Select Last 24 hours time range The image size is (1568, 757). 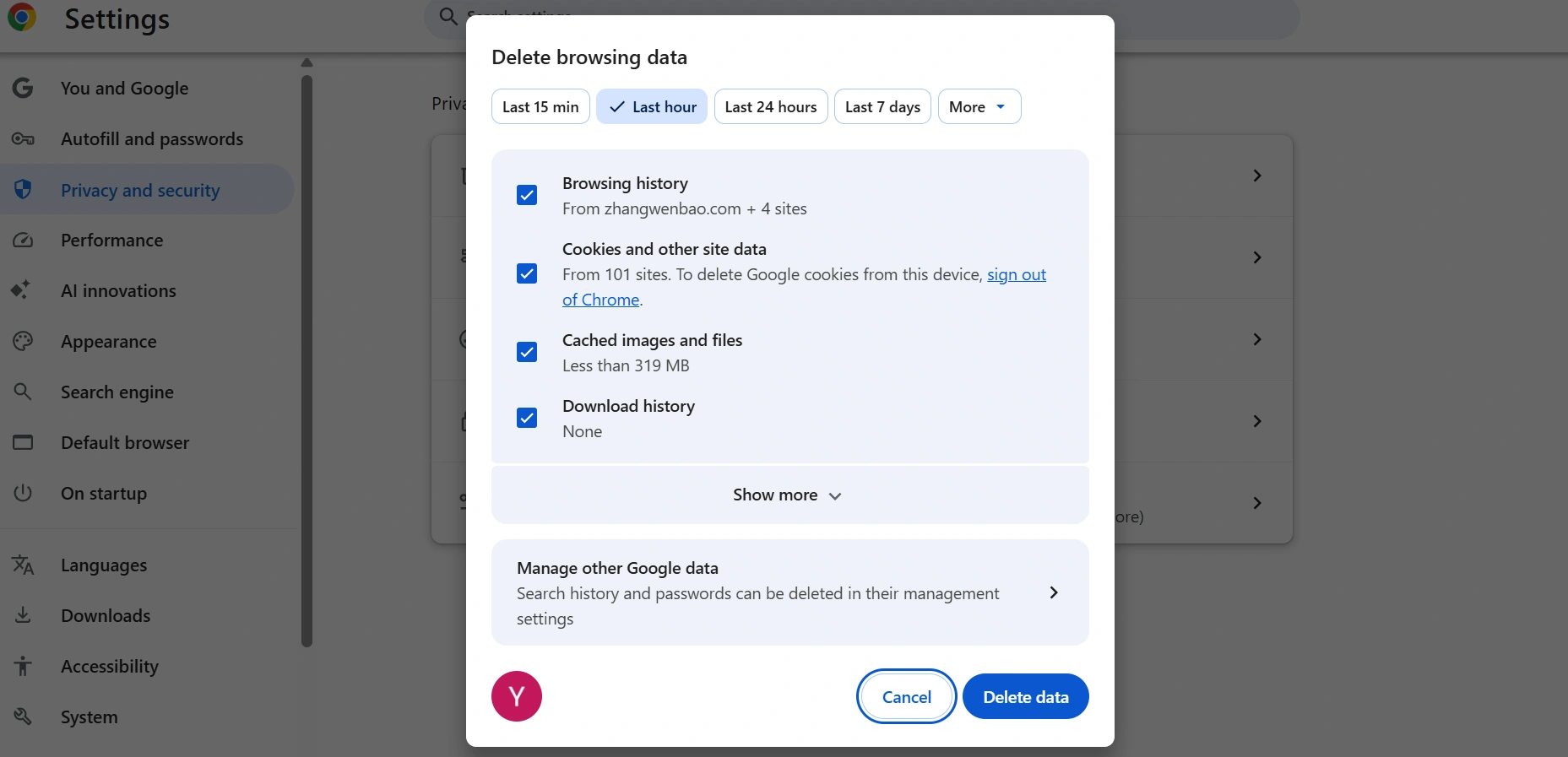coord(771,106)
